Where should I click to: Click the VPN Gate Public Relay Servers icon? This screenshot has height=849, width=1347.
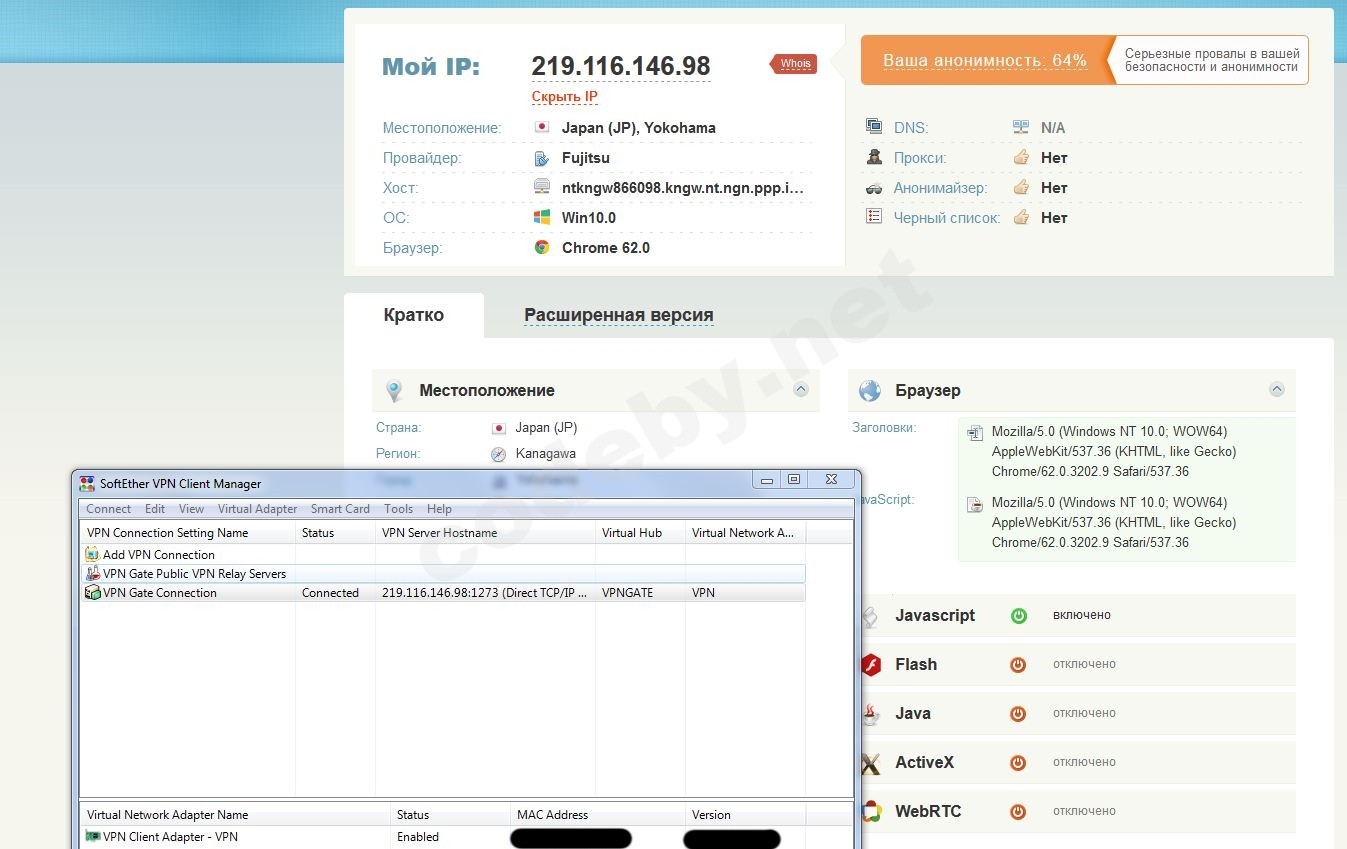[92, 574]
